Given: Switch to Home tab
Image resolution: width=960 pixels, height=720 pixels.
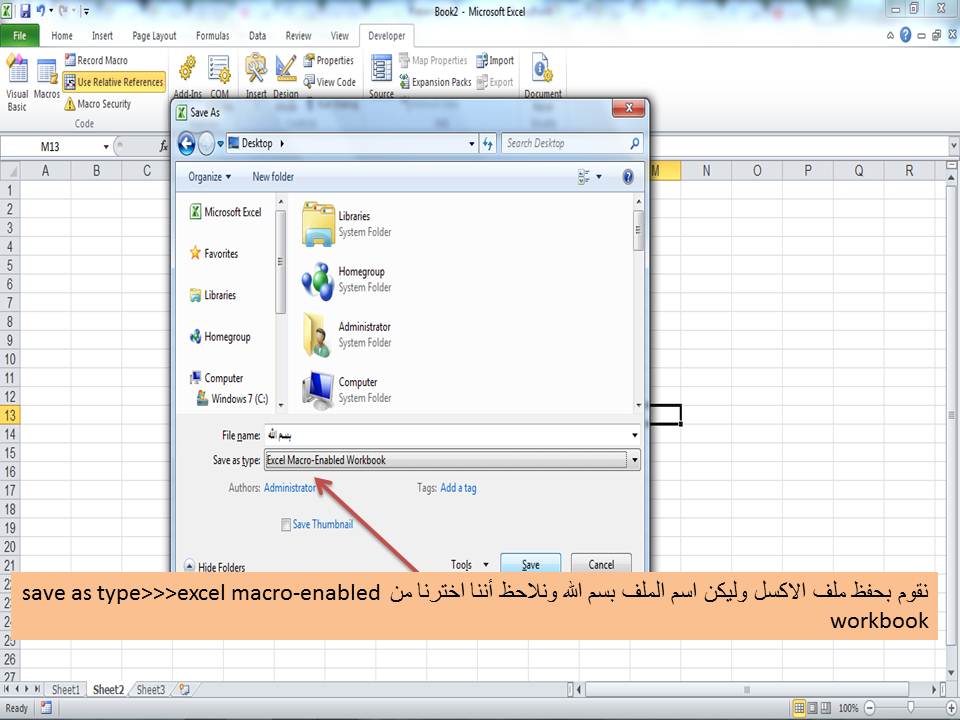Looking at the screenshot, I should click(x=62, y=36).
